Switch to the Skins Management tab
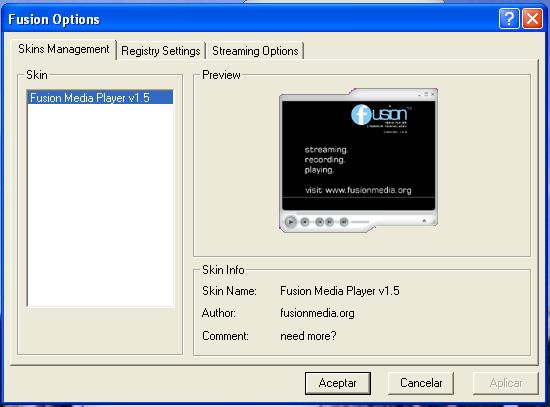Screen dimensions: 550x407 point(63,49)
